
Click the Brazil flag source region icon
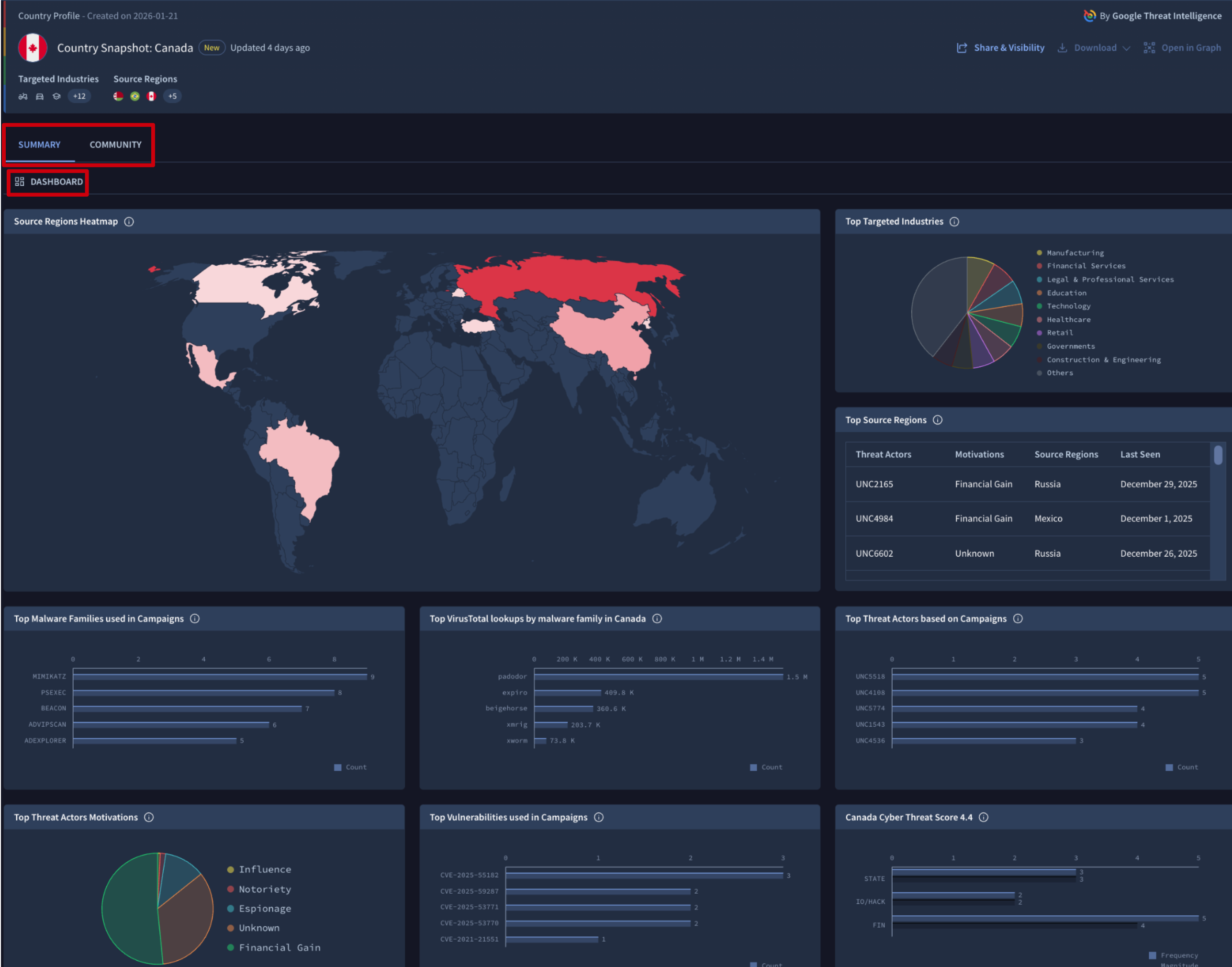pos(134,96)
